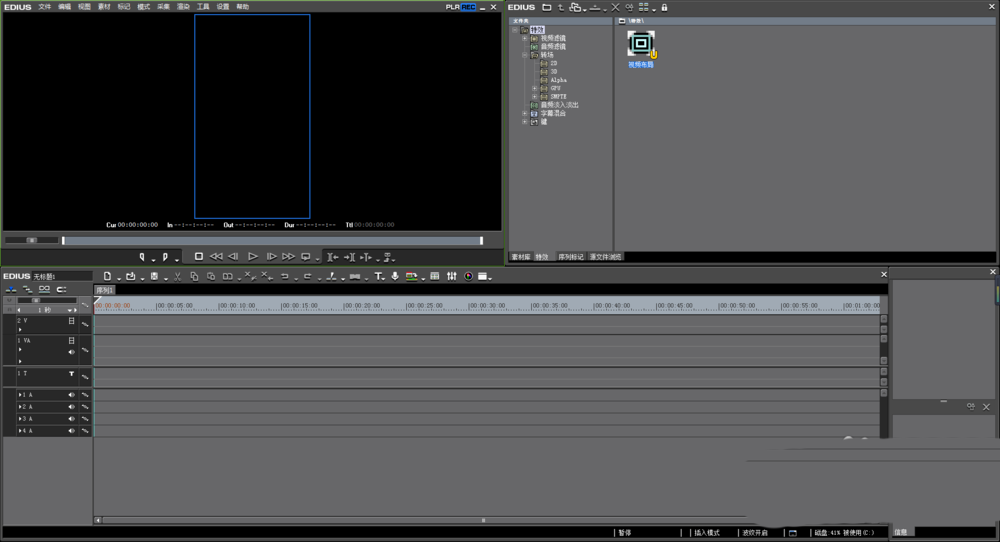Step forward one frame

[x=271, y=256]
